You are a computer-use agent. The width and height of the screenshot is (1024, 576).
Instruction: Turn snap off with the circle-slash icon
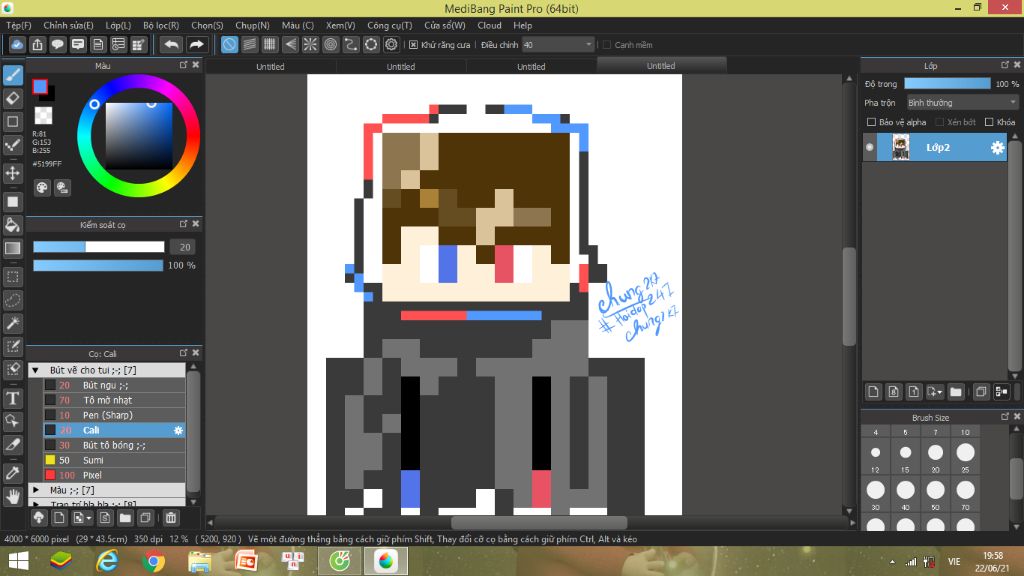pos(229,44)
